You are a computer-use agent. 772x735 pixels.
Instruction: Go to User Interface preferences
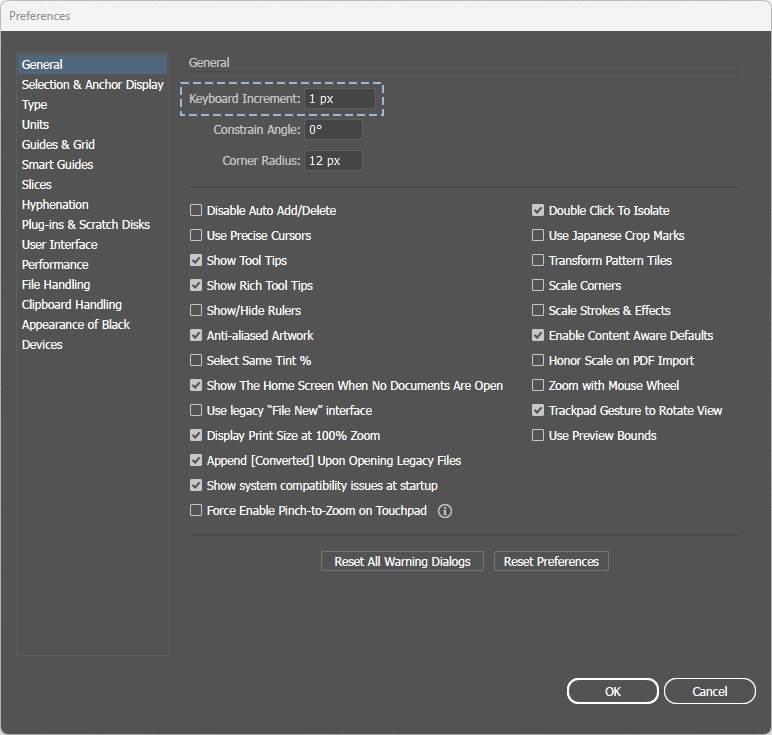click(93, 245)
